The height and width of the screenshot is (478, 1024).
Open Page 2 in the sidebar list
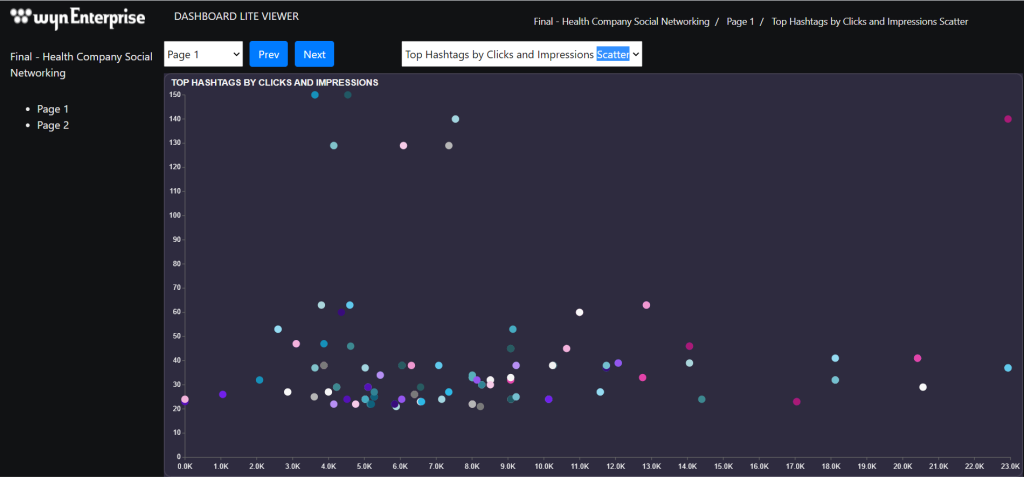pos(53,125)
